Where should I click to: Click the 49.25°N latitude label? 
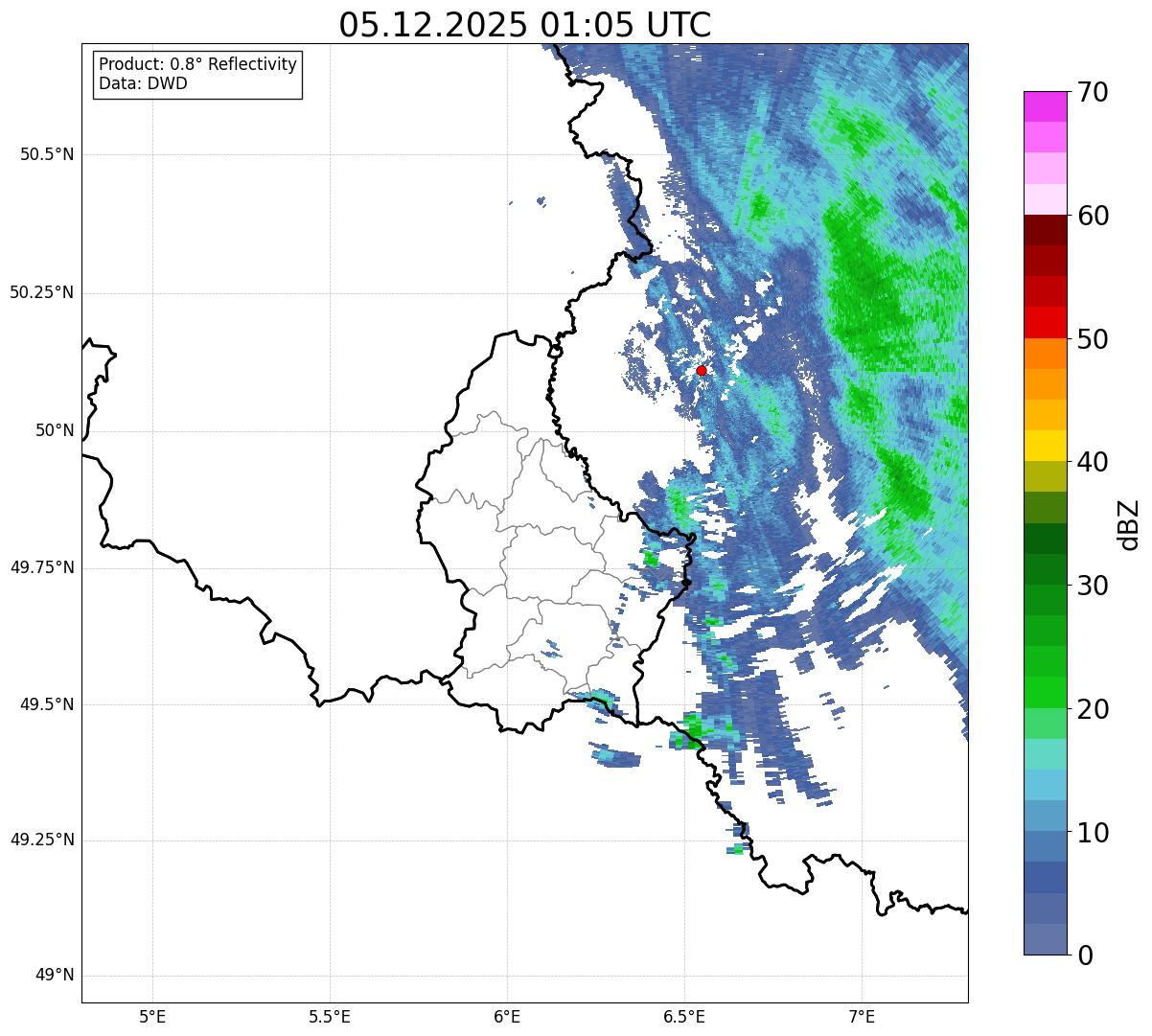click(x=42, y=840)
